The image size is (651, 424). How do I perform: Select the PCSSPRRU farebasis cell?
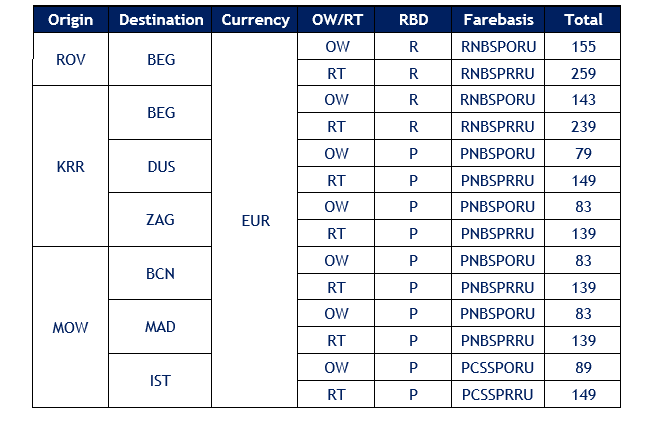(498, 394)
